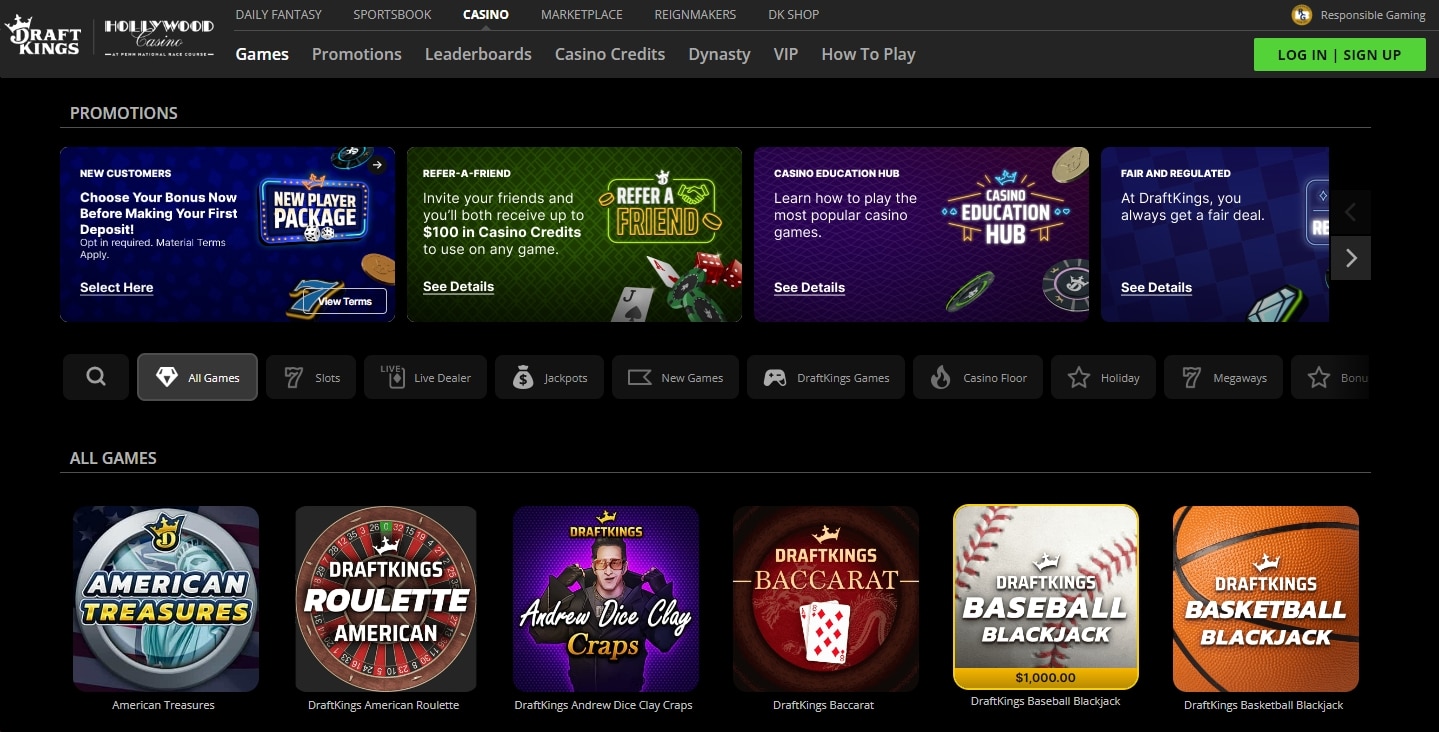
Task: Filter games by Jackpots
Action: [x=549, y=377]
